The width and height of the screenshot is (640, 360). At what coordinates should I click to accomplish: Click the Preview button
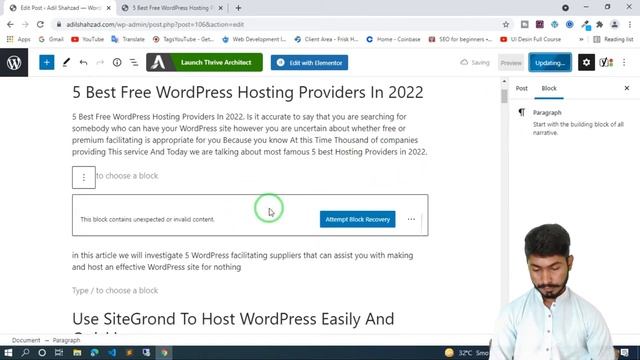tap(511, 63)
